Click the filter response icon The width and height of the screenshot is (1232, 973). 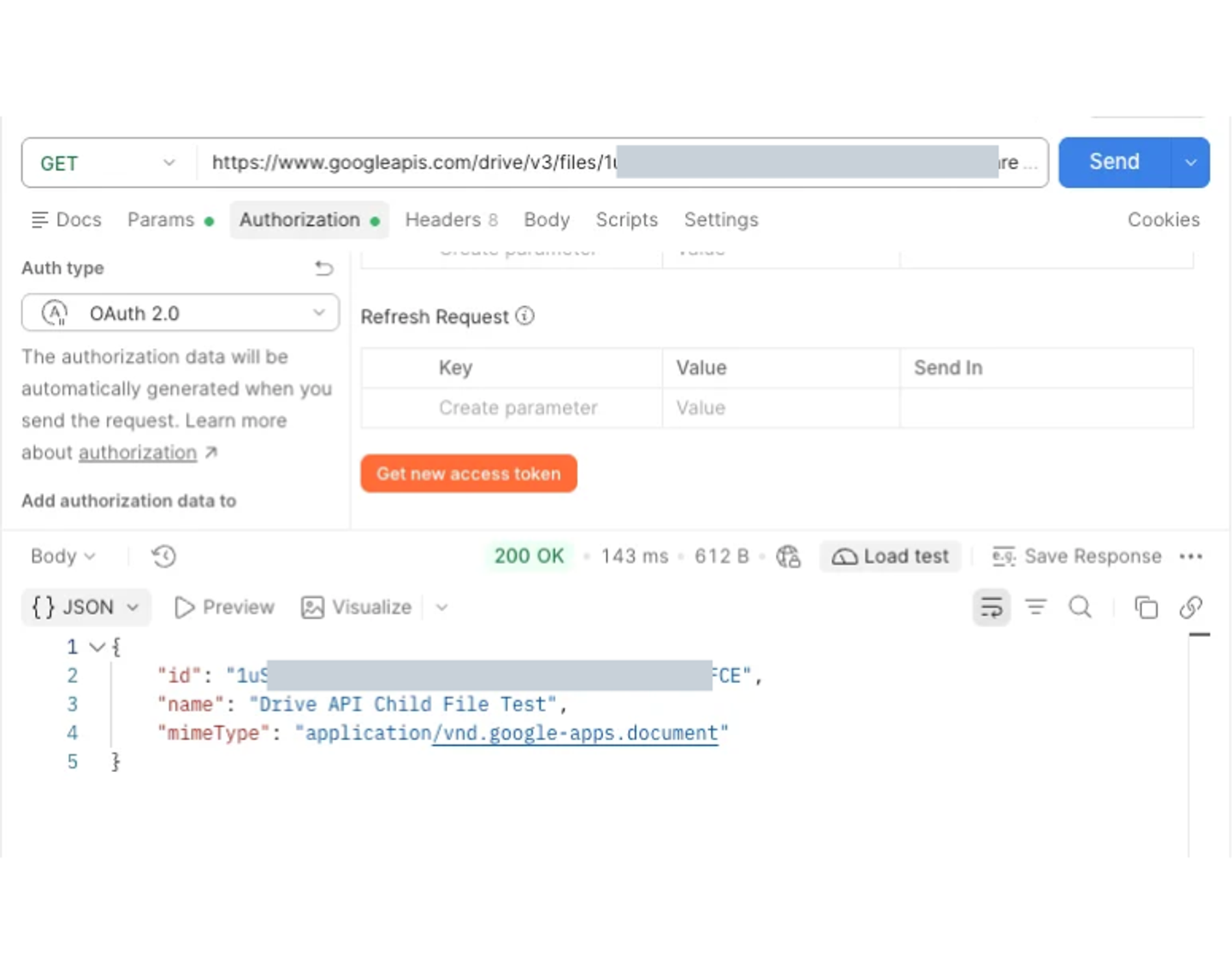[1036, 608]
